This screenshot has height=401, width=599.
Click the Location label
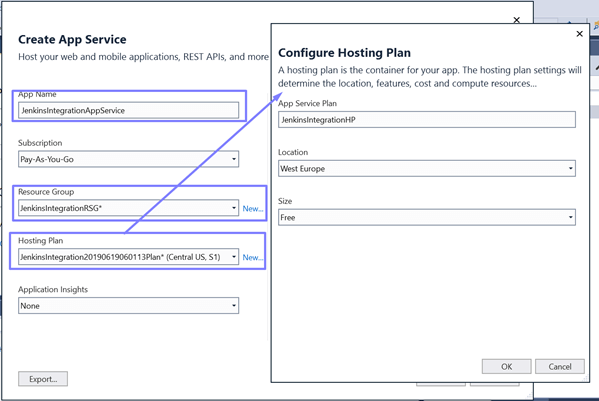293,152
